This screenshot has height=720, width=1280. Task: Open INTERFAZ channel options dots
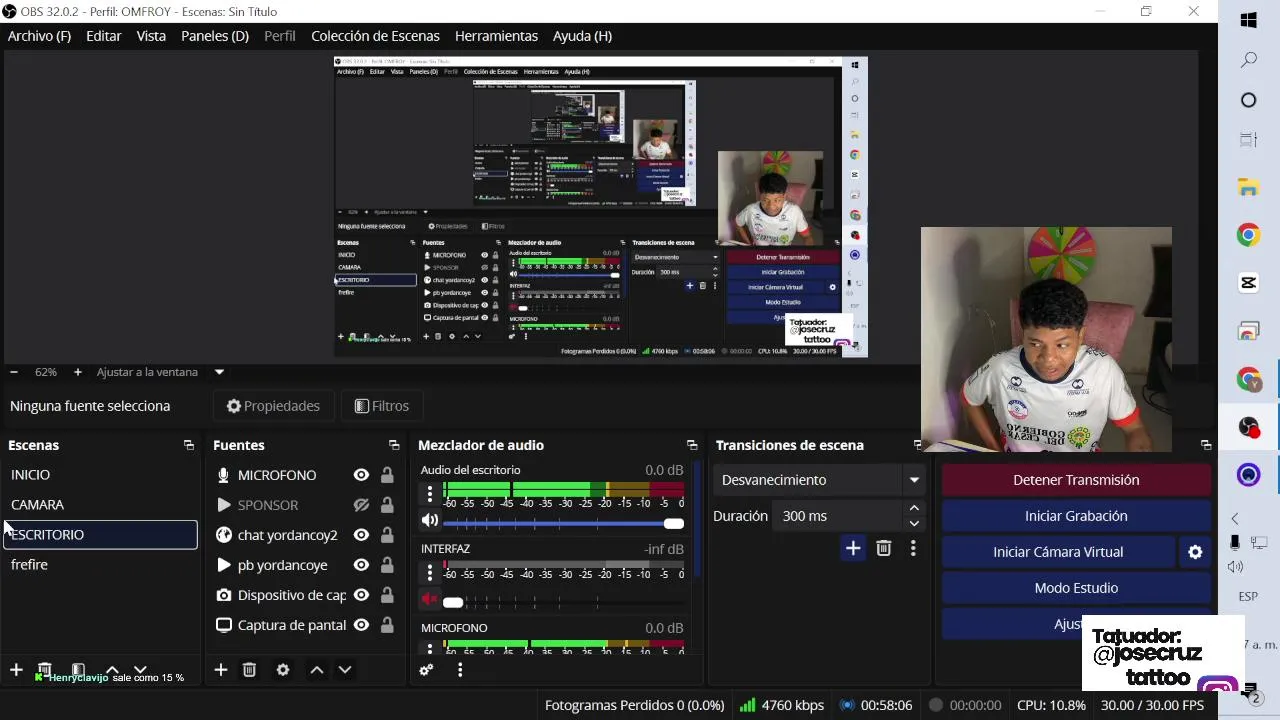430,572
